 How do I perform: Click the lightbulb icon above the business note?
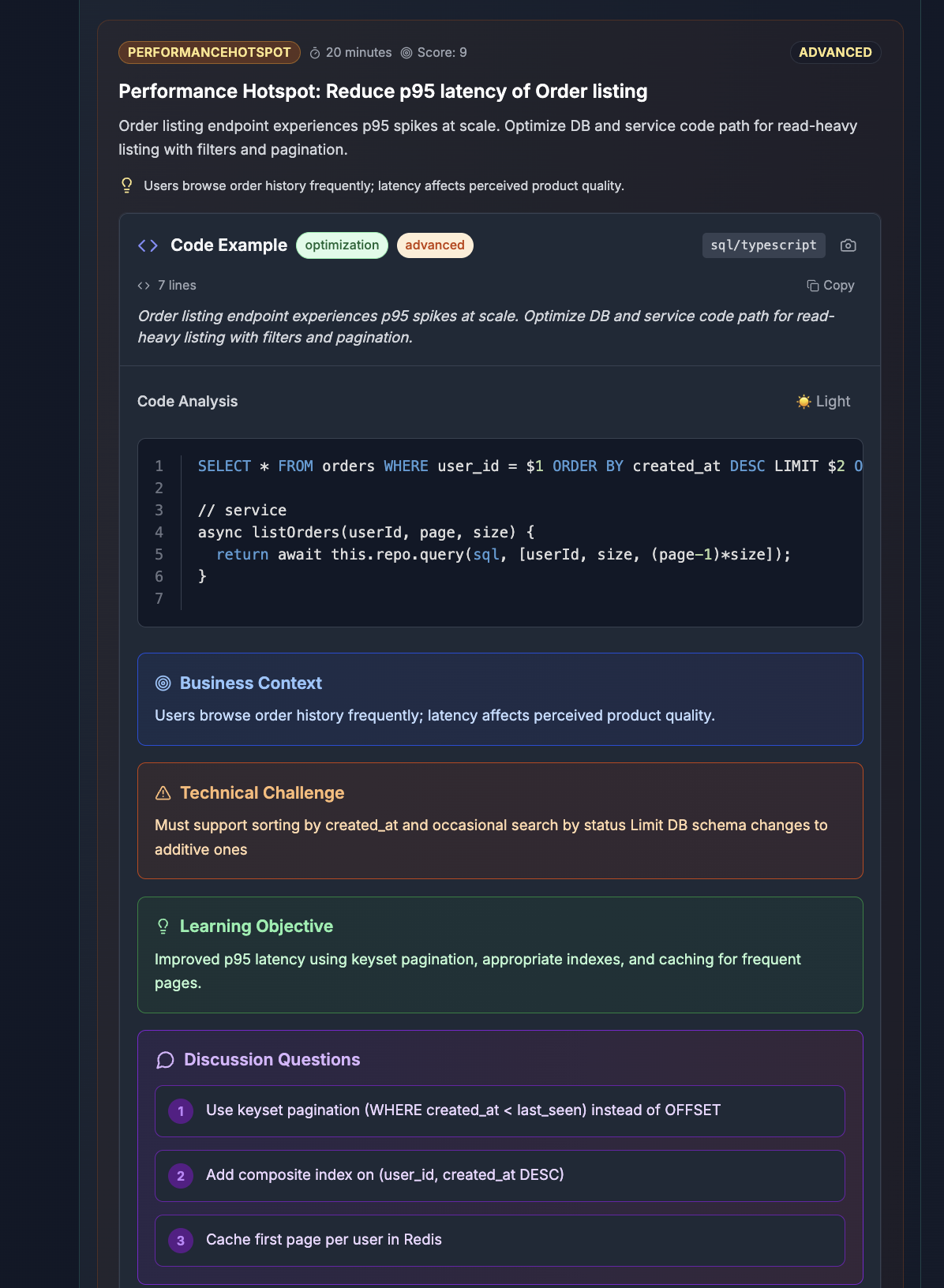point(126,185)
